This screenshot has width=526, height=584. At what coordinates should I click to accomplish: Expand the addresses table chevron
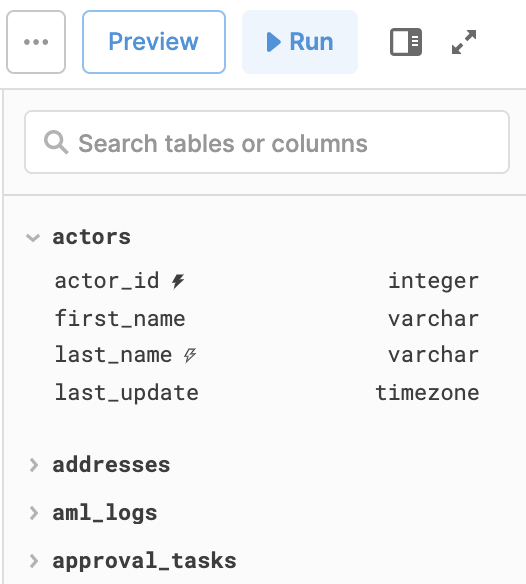click(34, 465)
